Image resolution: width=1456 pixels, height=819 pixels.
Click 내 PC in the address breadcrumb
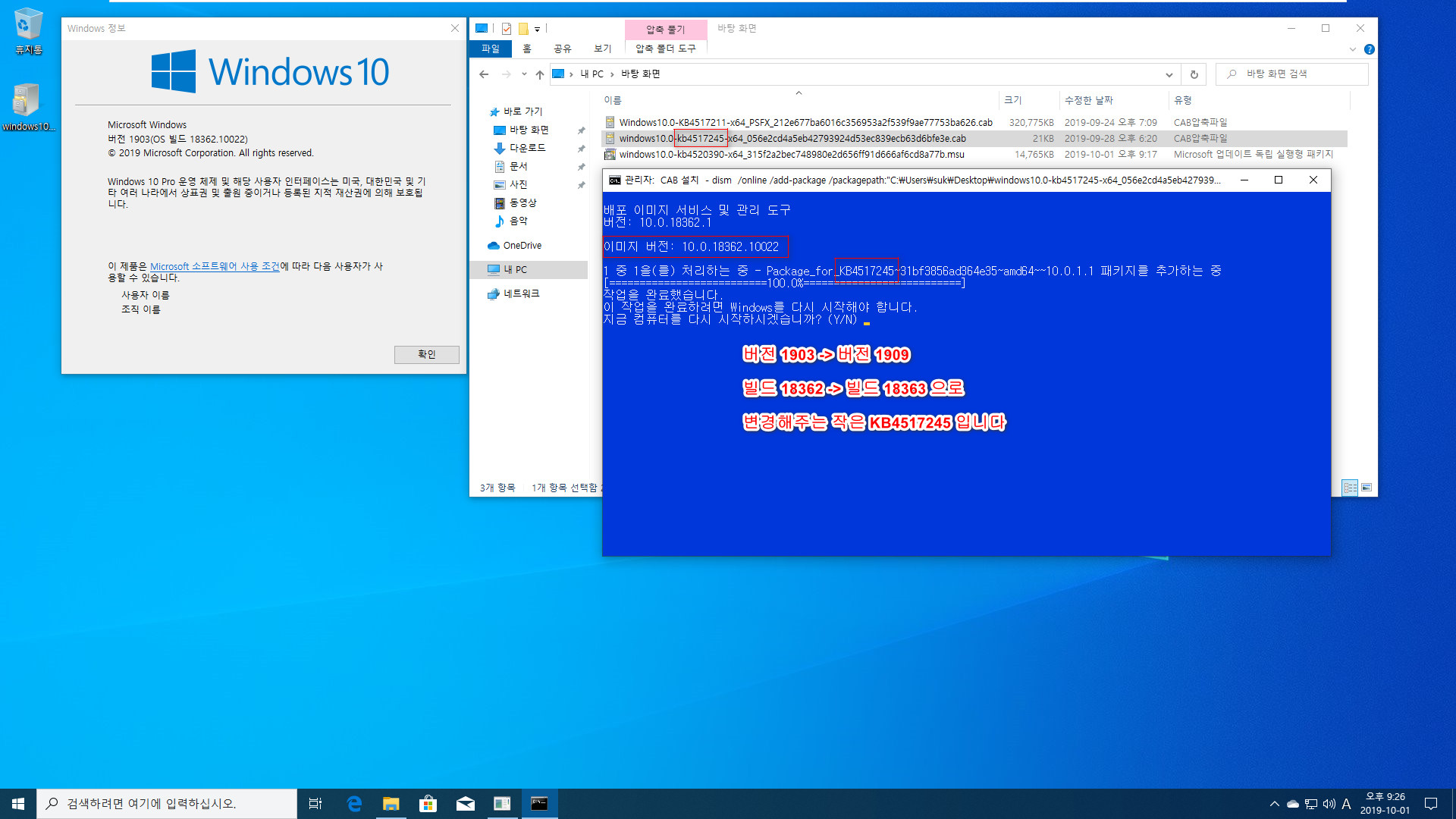(591, 74)
